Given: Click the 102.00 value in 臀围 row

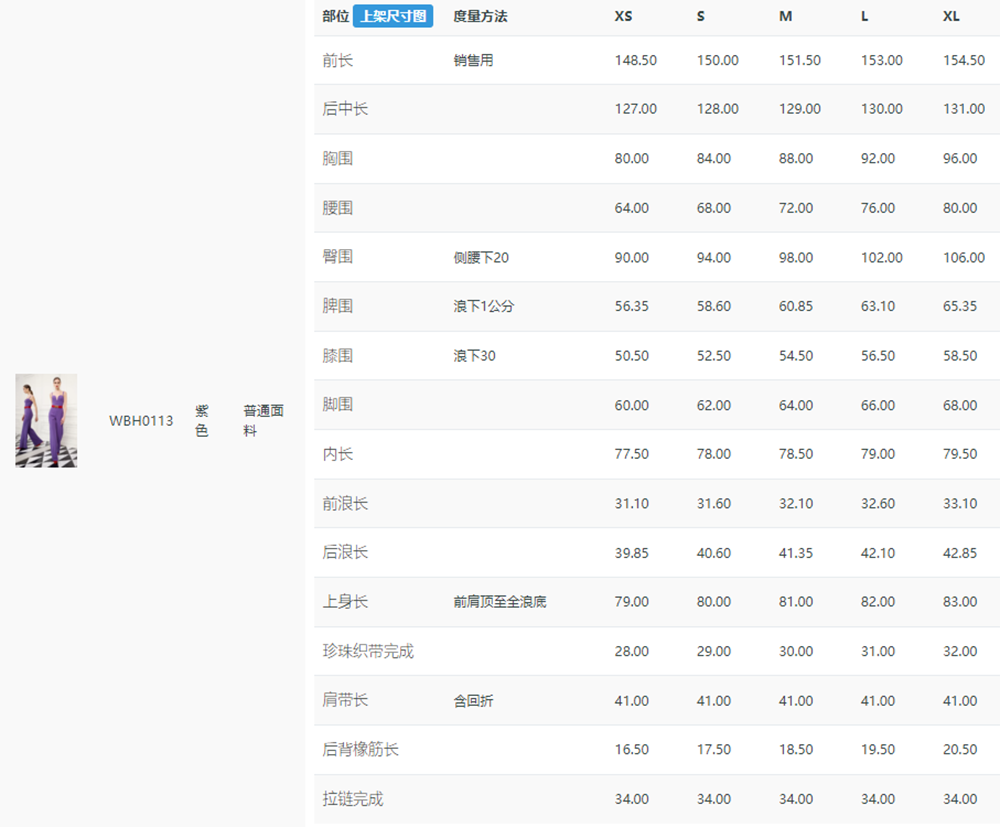Looking at the screenshot, I should pyautogui.click(x=882, y=258).
